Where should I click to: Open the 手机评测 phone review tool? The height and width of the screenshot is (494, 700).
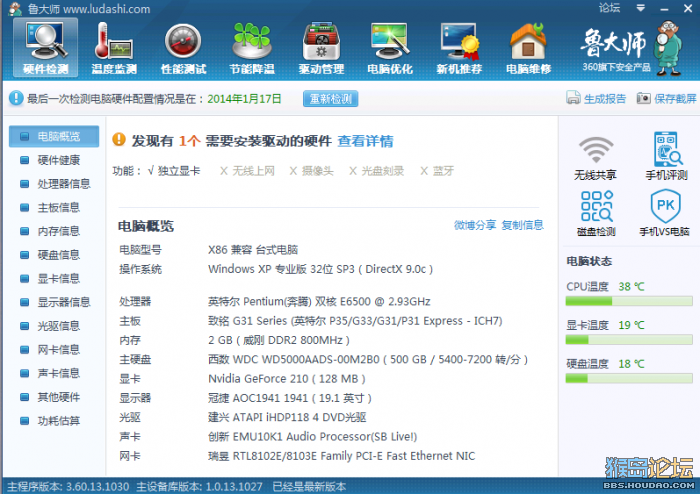(x=666, y=157)
